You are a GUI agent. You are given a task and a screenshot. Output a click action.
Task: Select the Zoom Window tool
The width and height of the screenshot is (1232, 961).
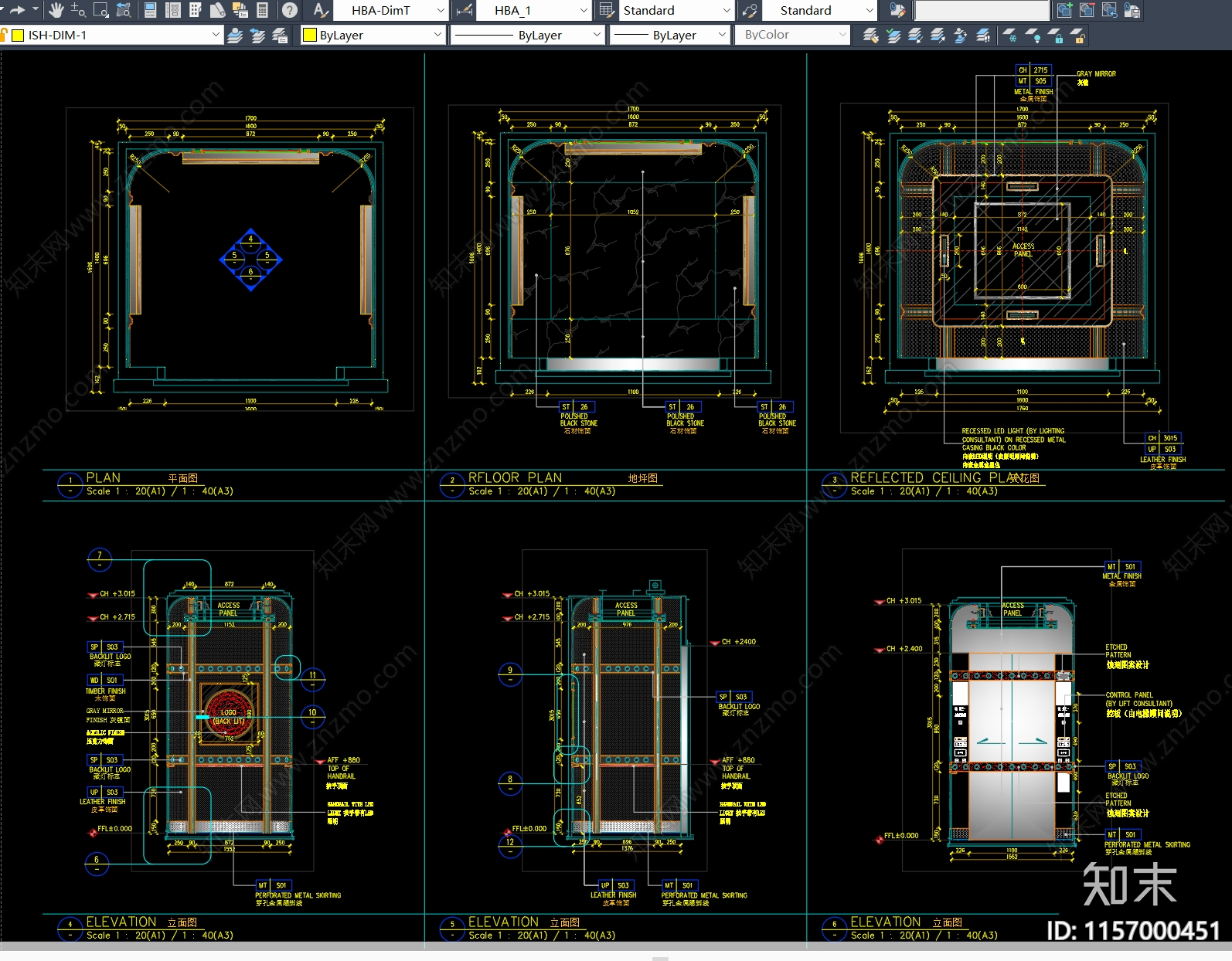[100, 10]
